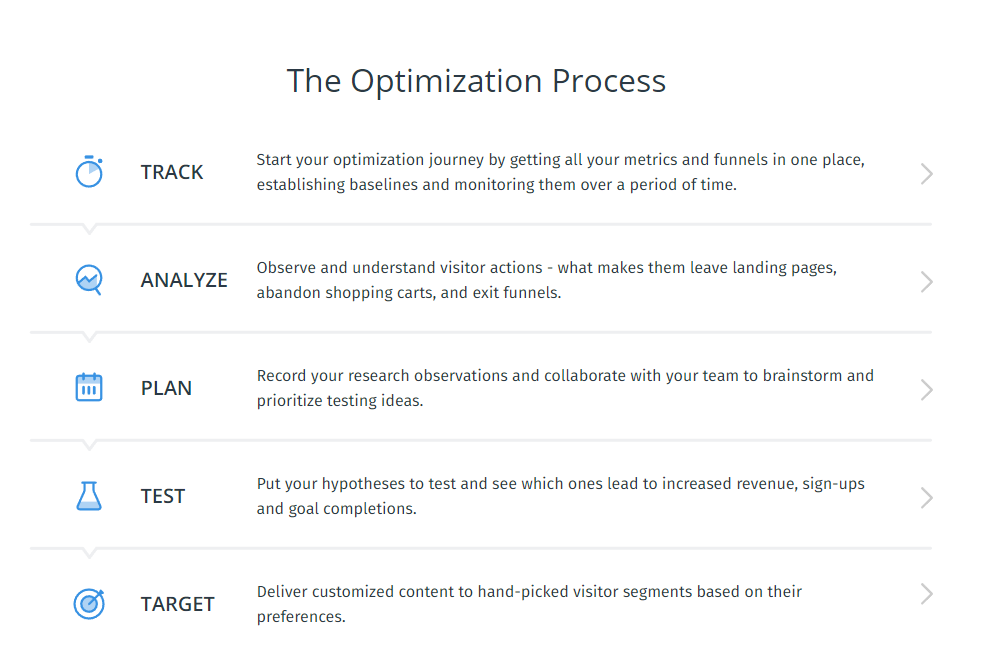Click the chart magnifier icon for ANALYZE
The height and width of the screenshot is (649, 1004).
(89, 280)
